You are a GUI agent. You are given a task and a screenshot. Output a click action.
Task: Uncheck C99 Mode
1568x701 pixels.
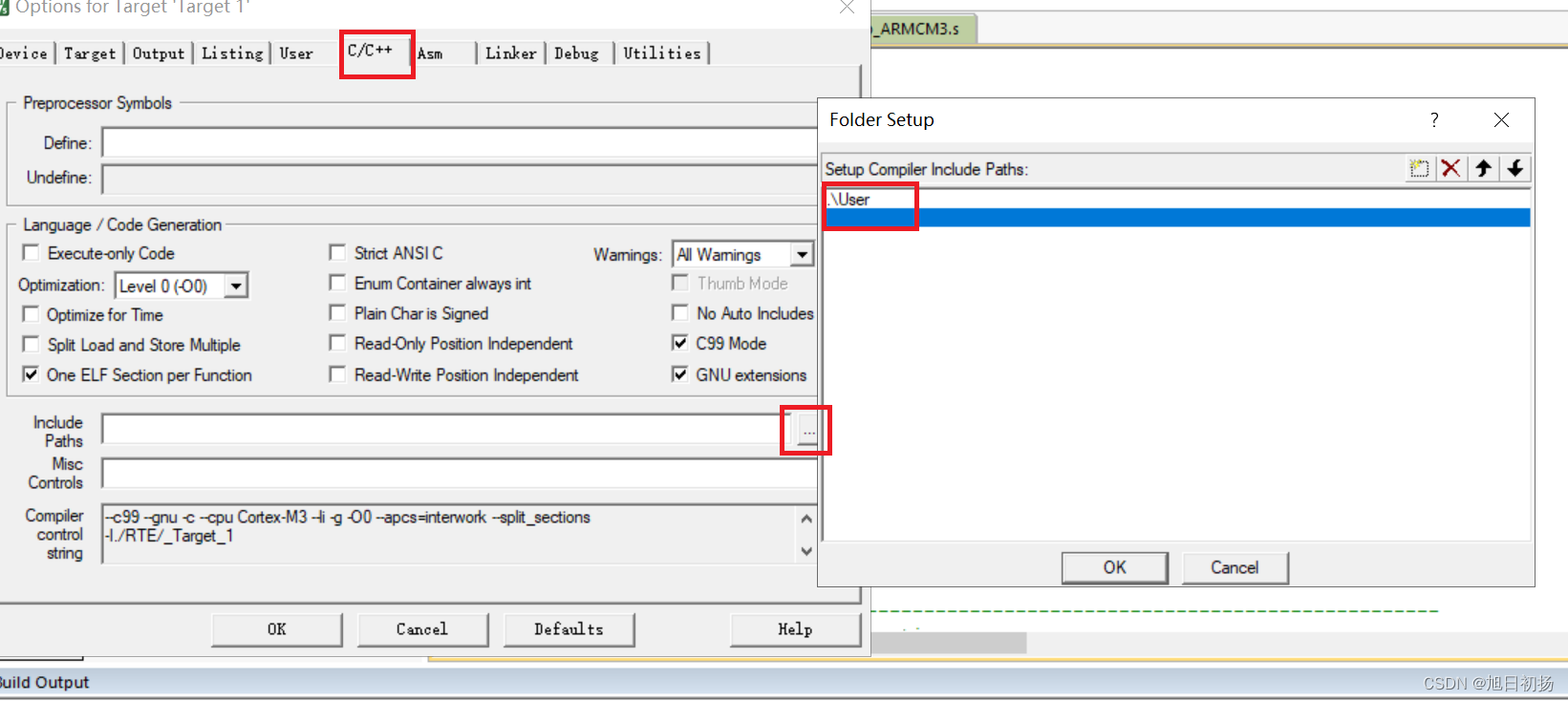[x=680, y=343]
